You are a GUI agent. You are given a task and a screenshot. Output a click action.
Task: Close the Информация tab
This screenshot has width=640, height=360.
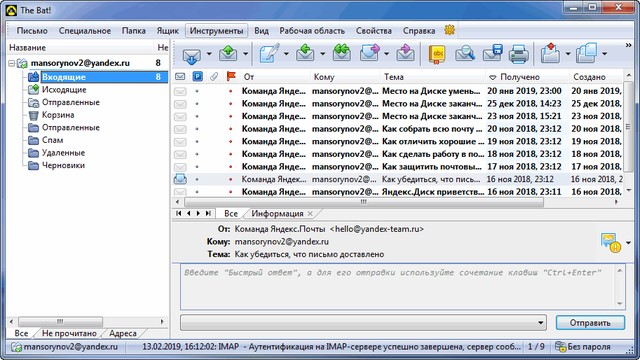[x=310, y=213]
